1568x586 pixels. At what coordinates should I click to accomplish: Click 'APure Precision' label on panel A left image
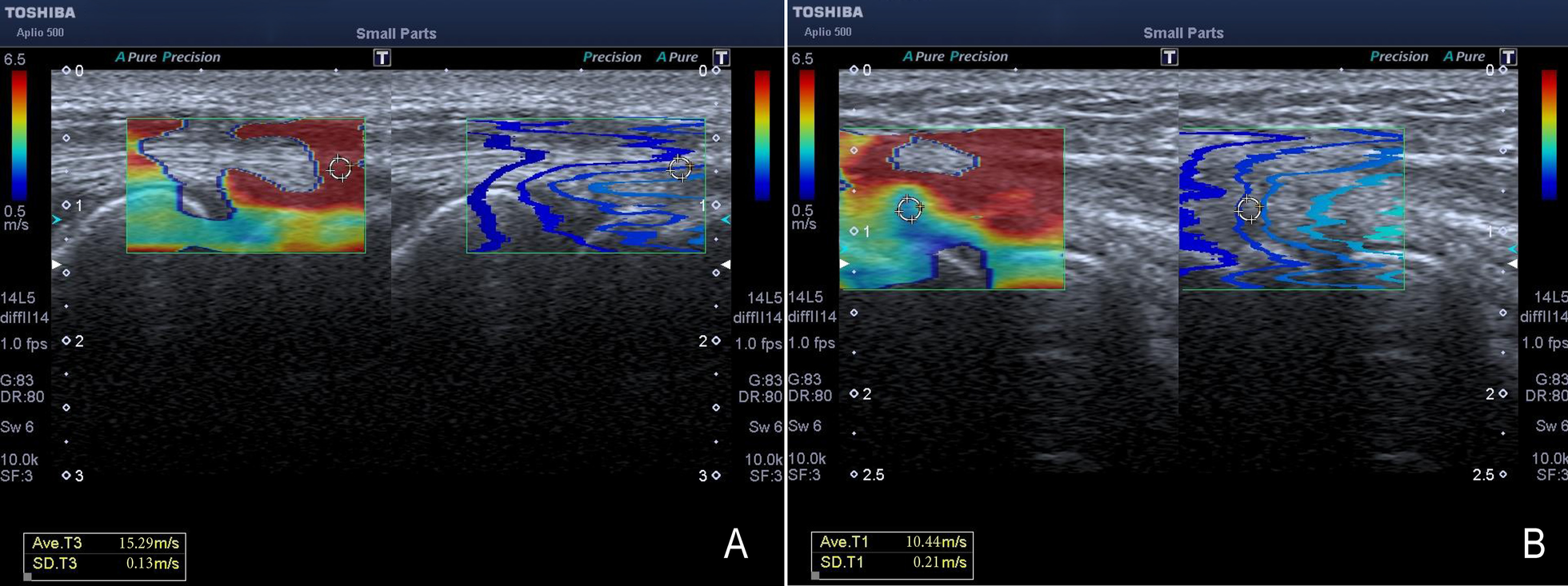click(168, 57)
